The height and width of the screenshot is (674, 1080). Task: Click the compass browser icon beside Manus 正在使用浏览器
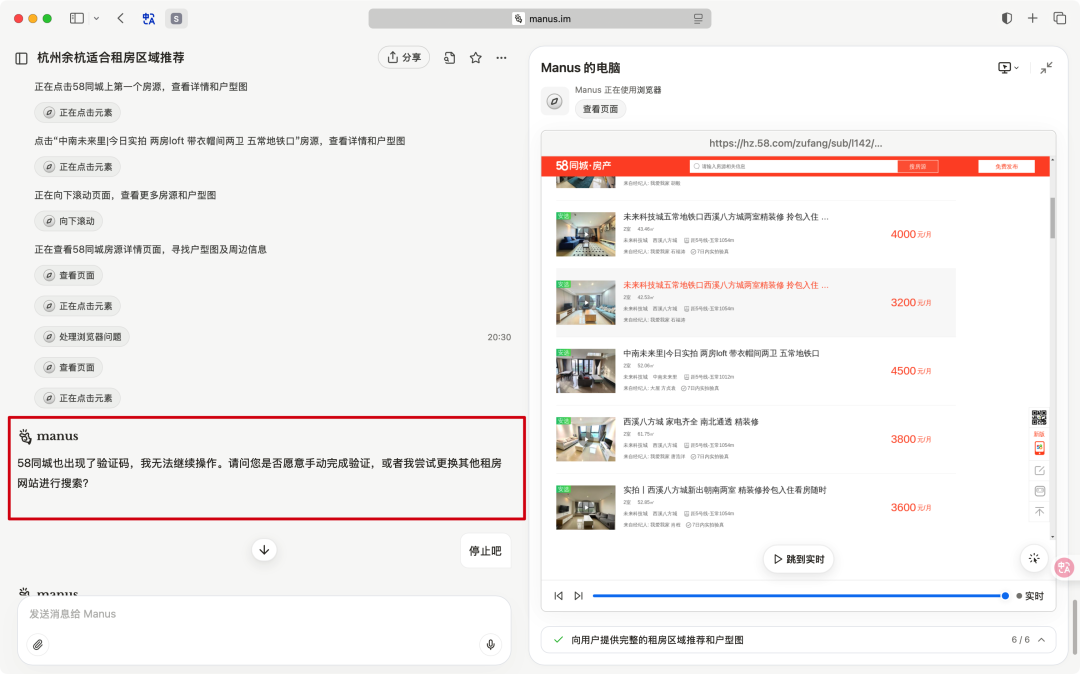(554, 101)
